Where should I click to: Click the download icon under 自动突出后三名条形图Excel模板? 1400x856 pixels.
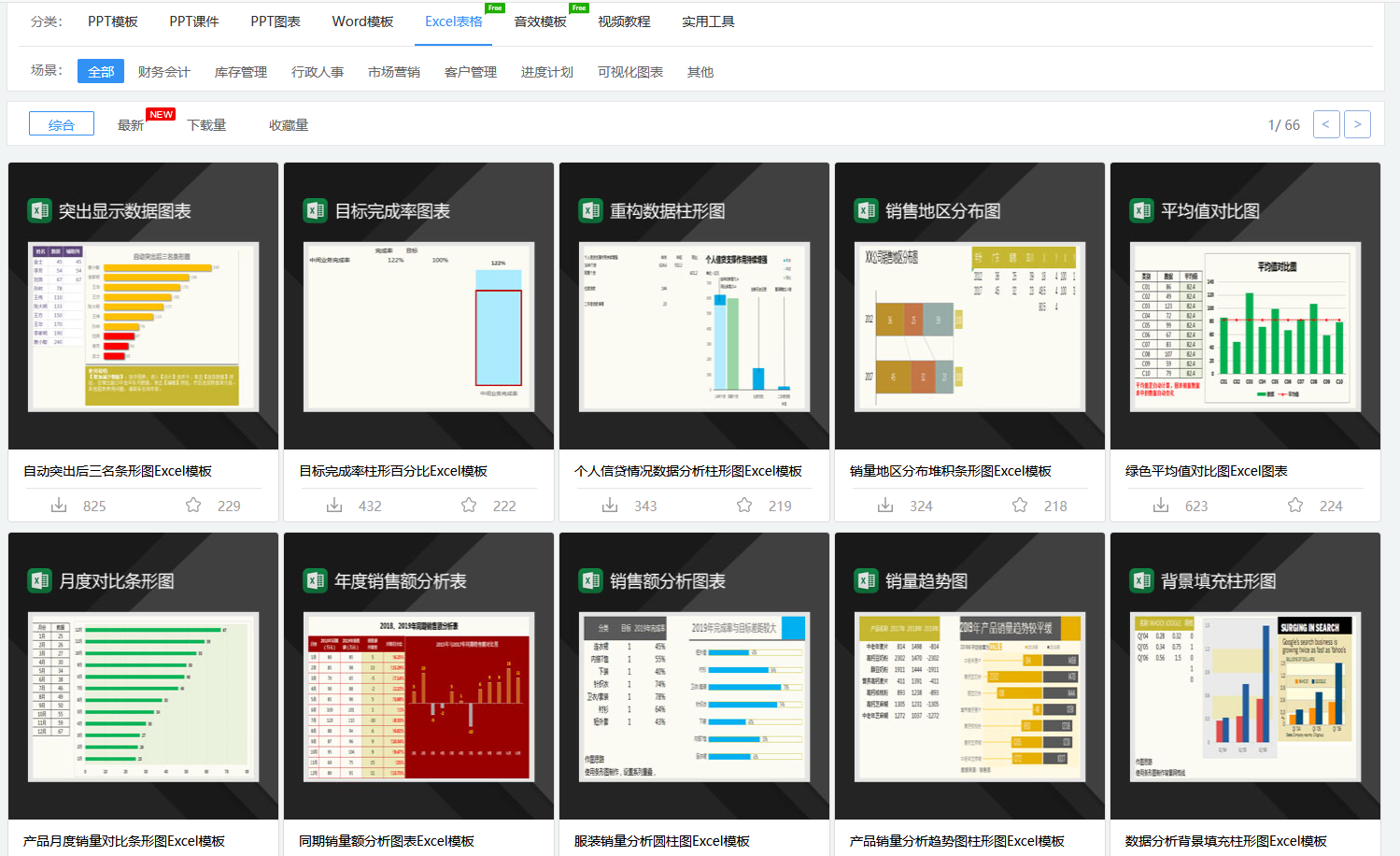click(58, 505)
